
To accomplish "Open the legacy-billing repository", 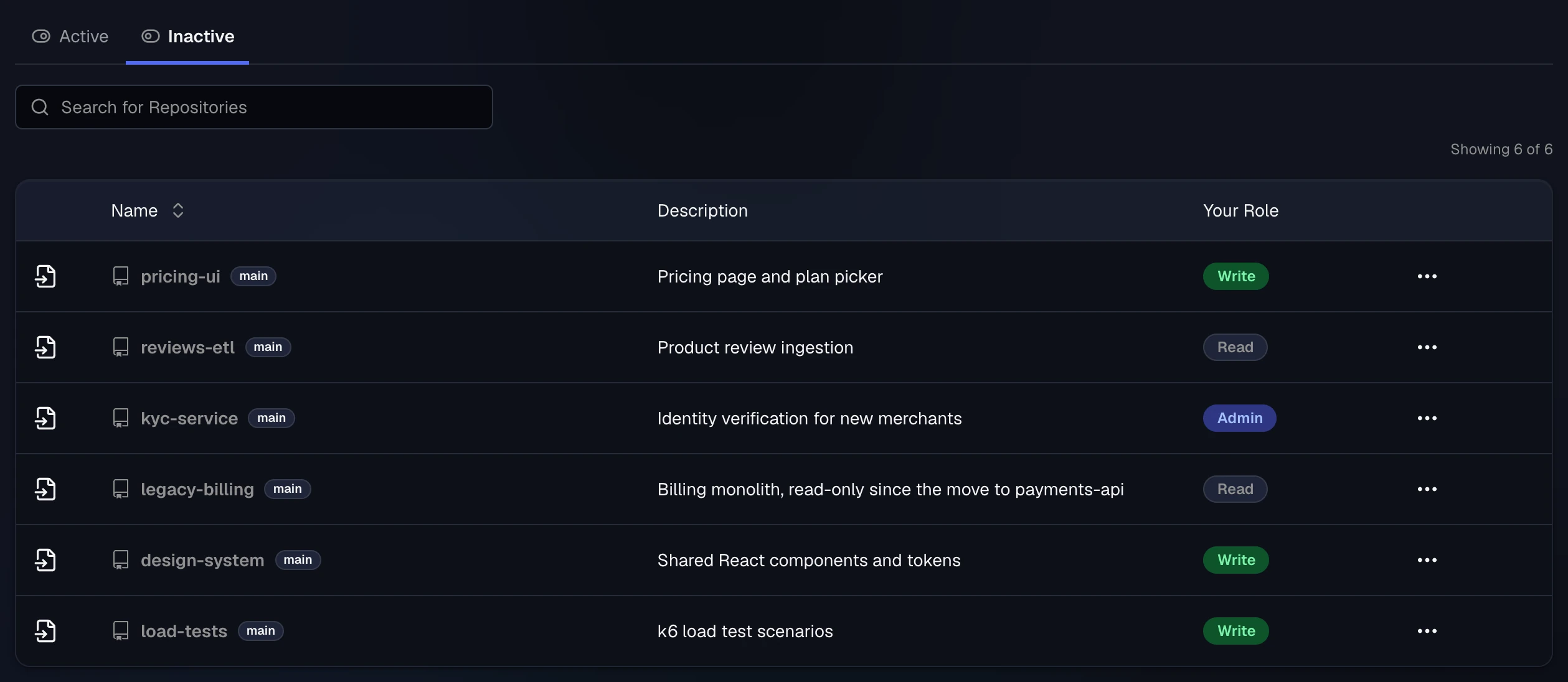I will point(197,489).
